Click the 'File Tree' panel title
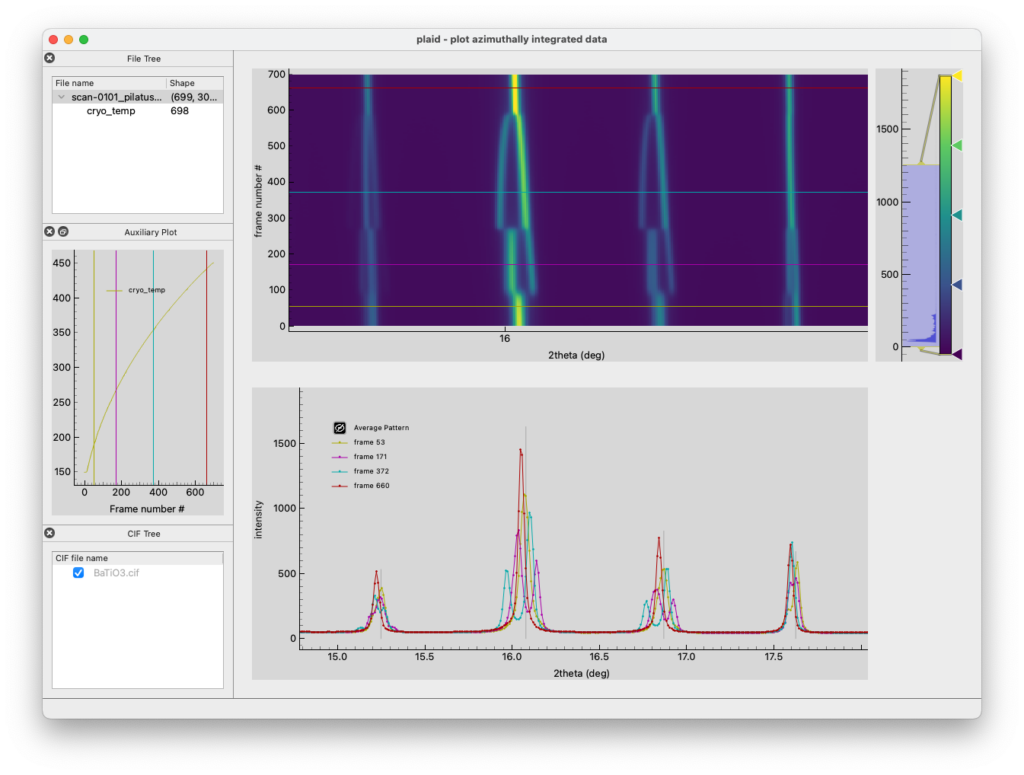This screenshot has height=775, width=1024. point(144,59)
